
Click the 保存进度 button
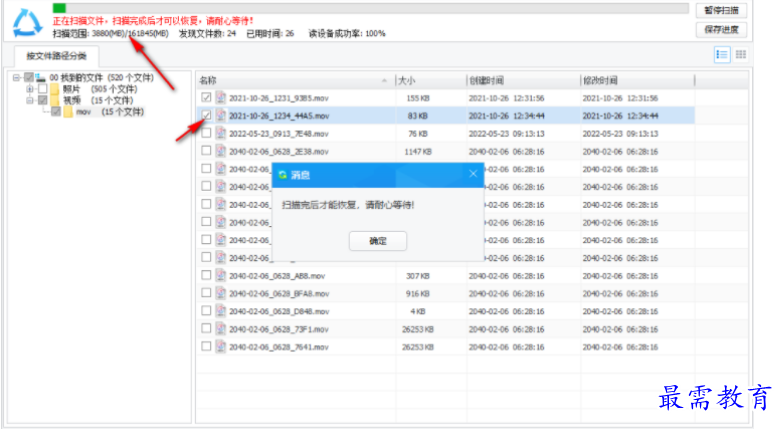(722, 30)
